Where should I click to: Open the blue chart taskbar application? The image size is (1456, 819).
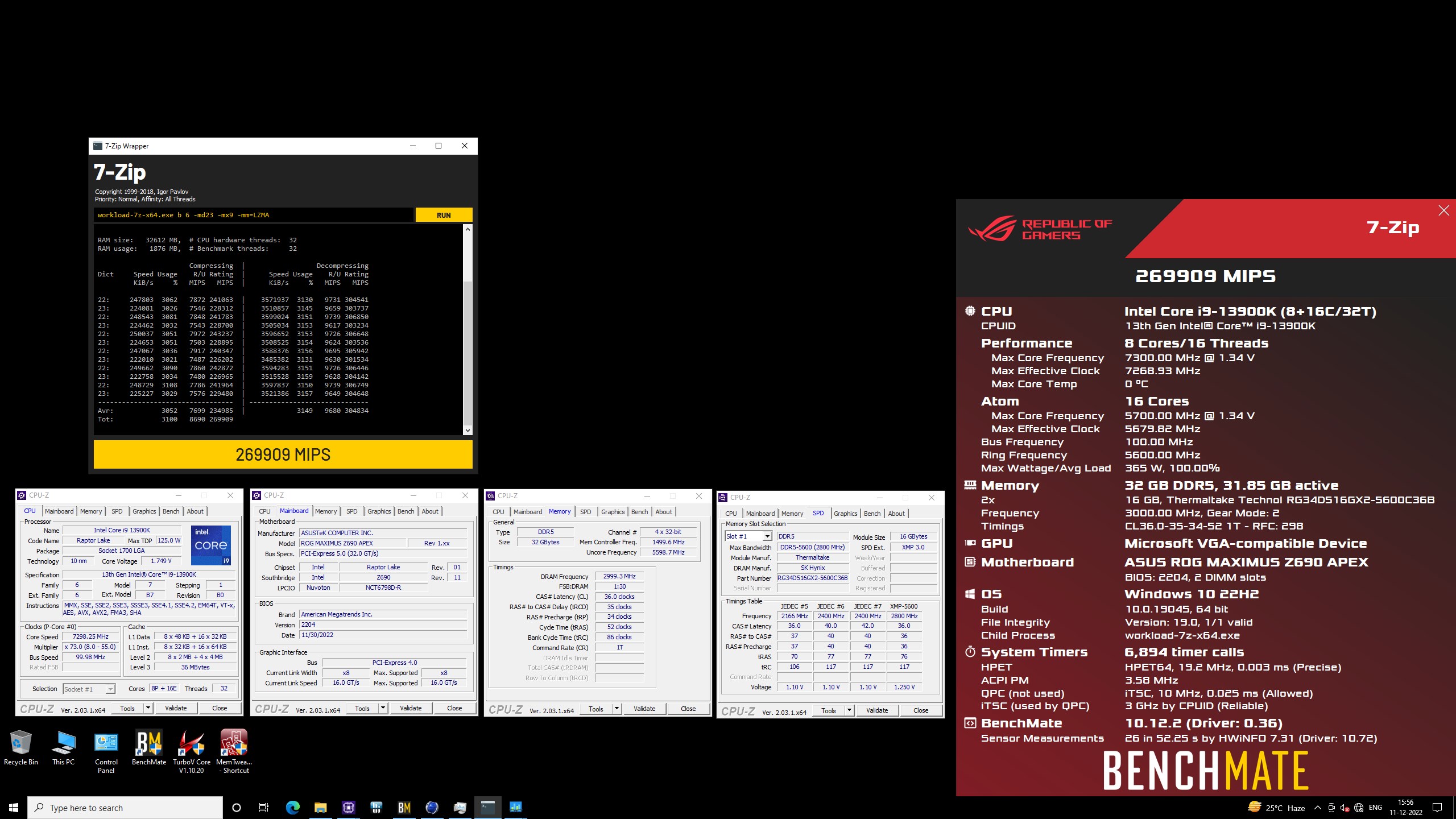pyautogui.click(x=515, y=808)
